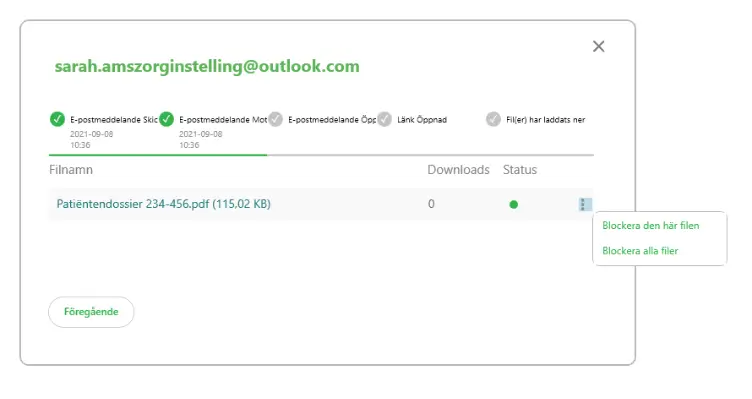The image size is (752, 399).
Task: Click the E-postmeddelande Öpp step label
Action: [x=332, y=120]
